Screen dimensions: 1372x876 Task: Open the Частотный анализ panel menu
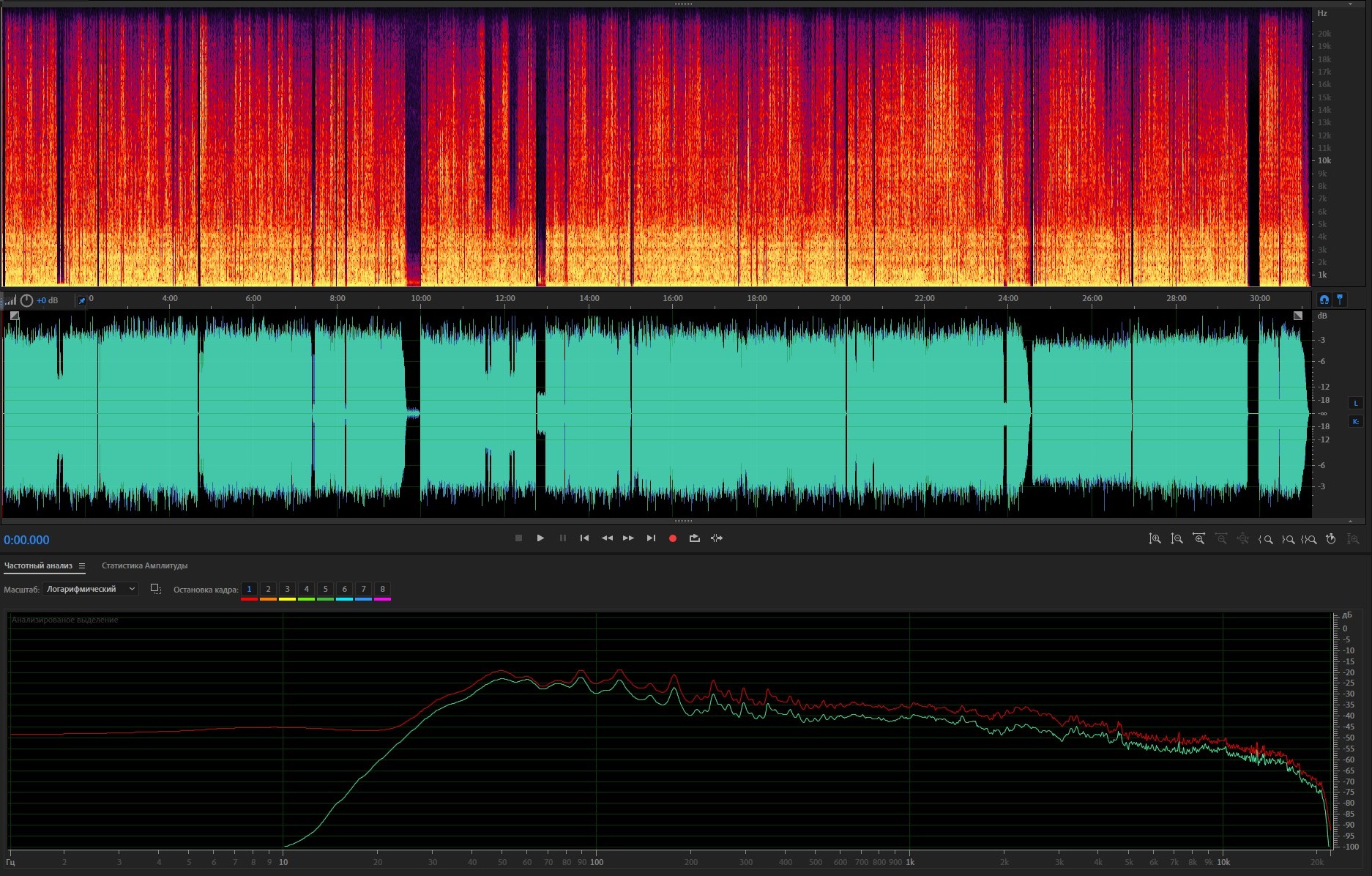(82, 565)
